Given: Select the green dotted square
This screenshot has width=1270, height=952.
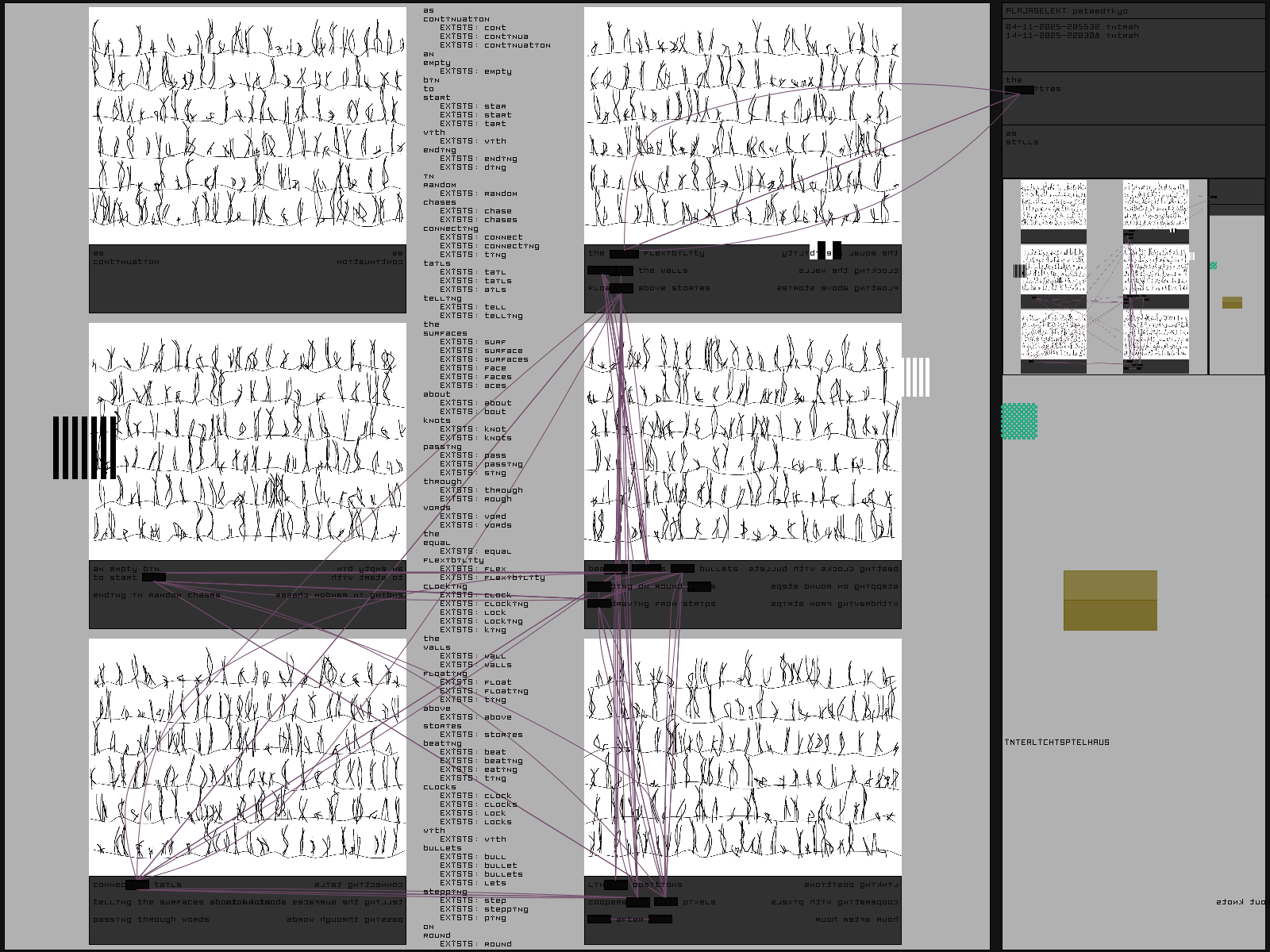Looking at the screenshot, I should tap(1019, 420).
